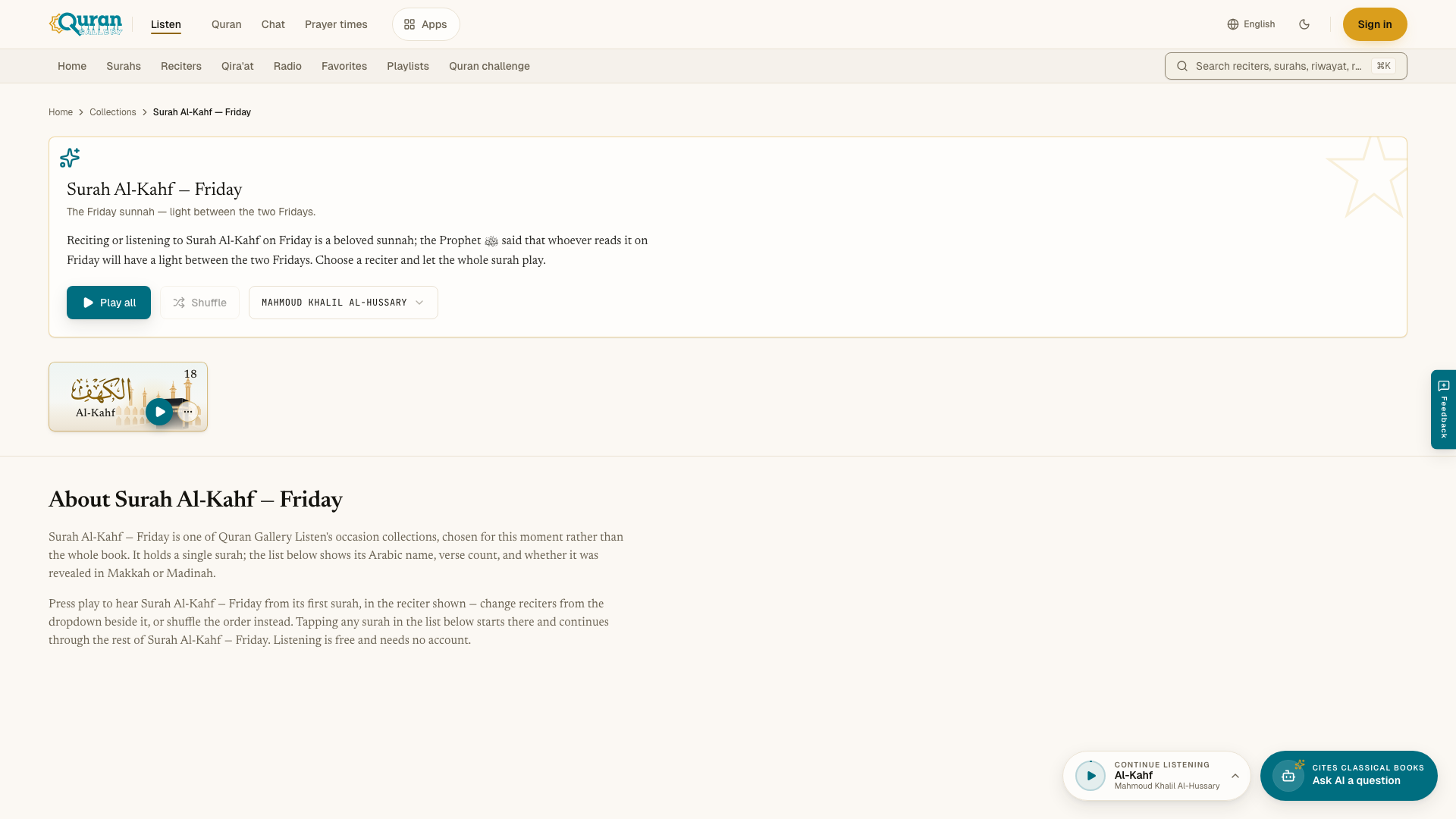Open the Al-Kahf surah card thumbnail
Image resolution: width=1456 pixels, height=819 pixels.
(128, 397)
